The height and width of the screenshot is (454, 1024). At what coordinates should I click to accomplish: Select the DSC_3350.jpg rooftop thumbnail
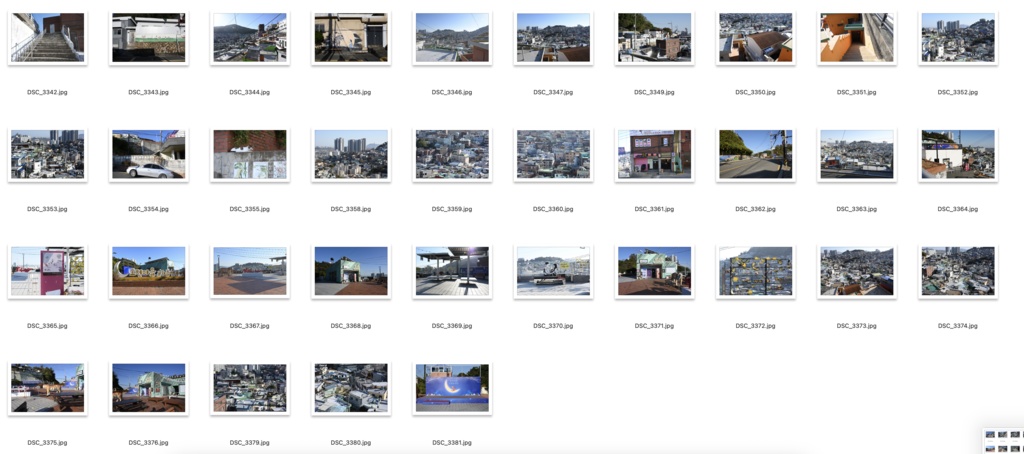click(x=756, y=38)
